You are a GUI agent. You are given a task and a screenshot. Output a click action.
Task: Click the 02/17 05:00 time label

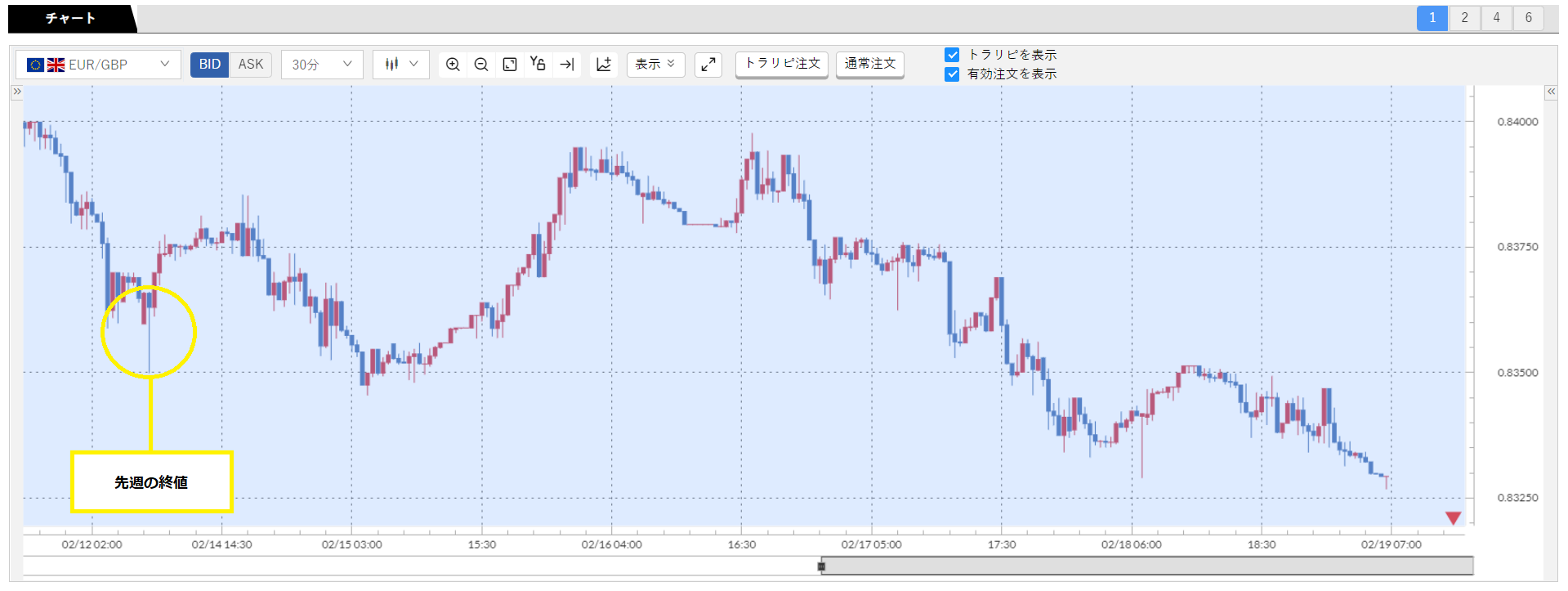[x=871, y=544]
